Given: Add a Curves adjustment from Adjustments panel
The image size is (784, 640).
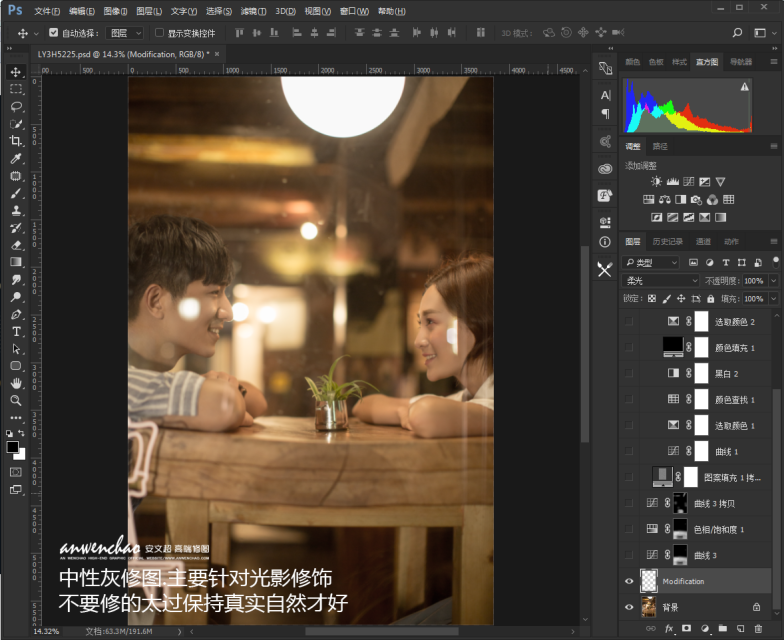Looking at the screenshot, I should [688, 182].
